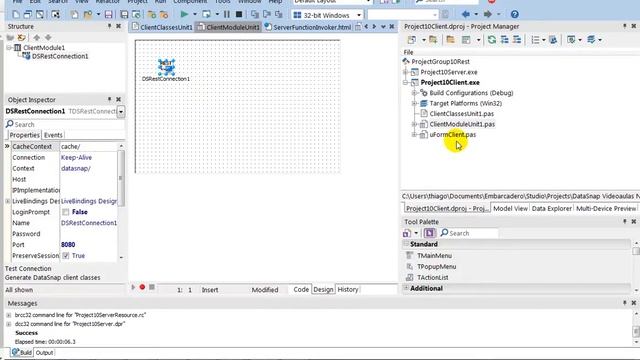Open the Run button dropdown arrow
640x360 pixels.
point(195,14)
